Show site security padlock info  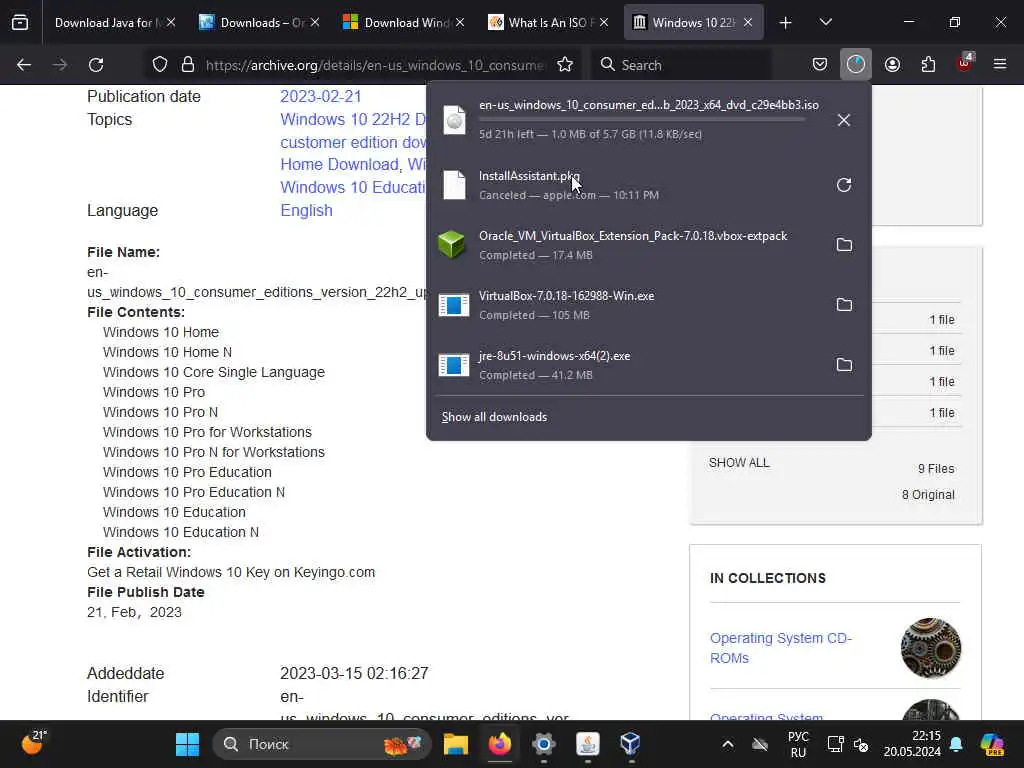tap(188, 65)
